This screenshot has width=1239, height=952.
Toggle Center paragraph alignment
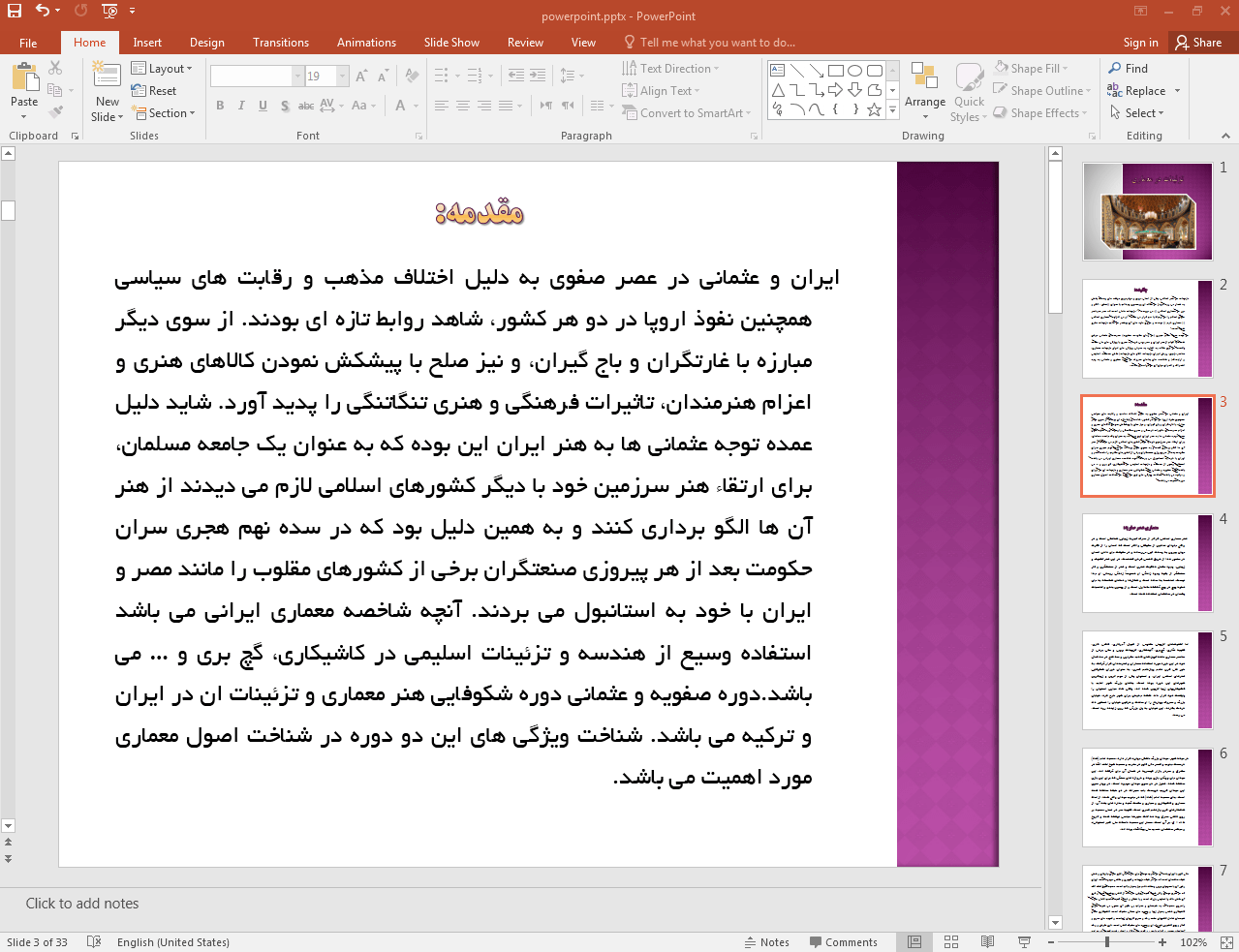(463, 106)
